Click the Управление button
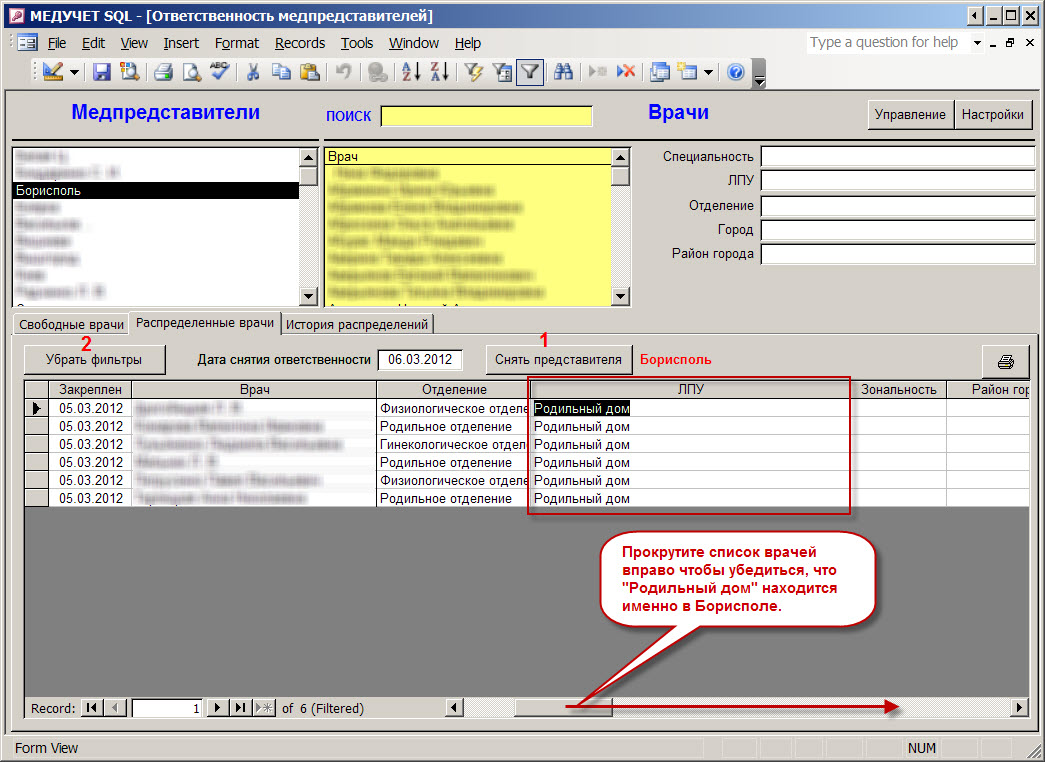This screenshot has height=762, width=1045. click(910, 115)
